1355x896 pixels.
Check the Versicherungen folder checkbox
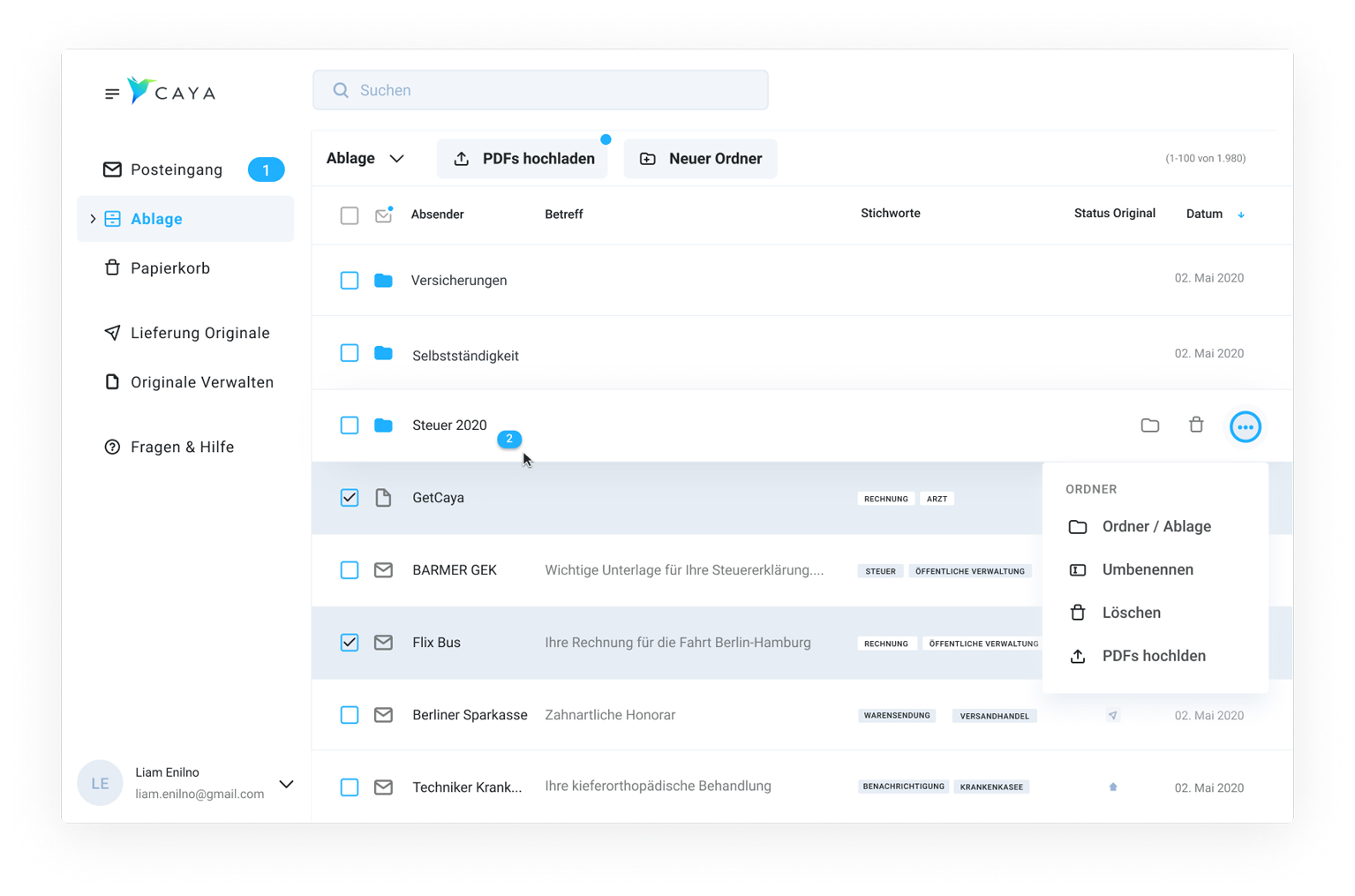[350, 281]
